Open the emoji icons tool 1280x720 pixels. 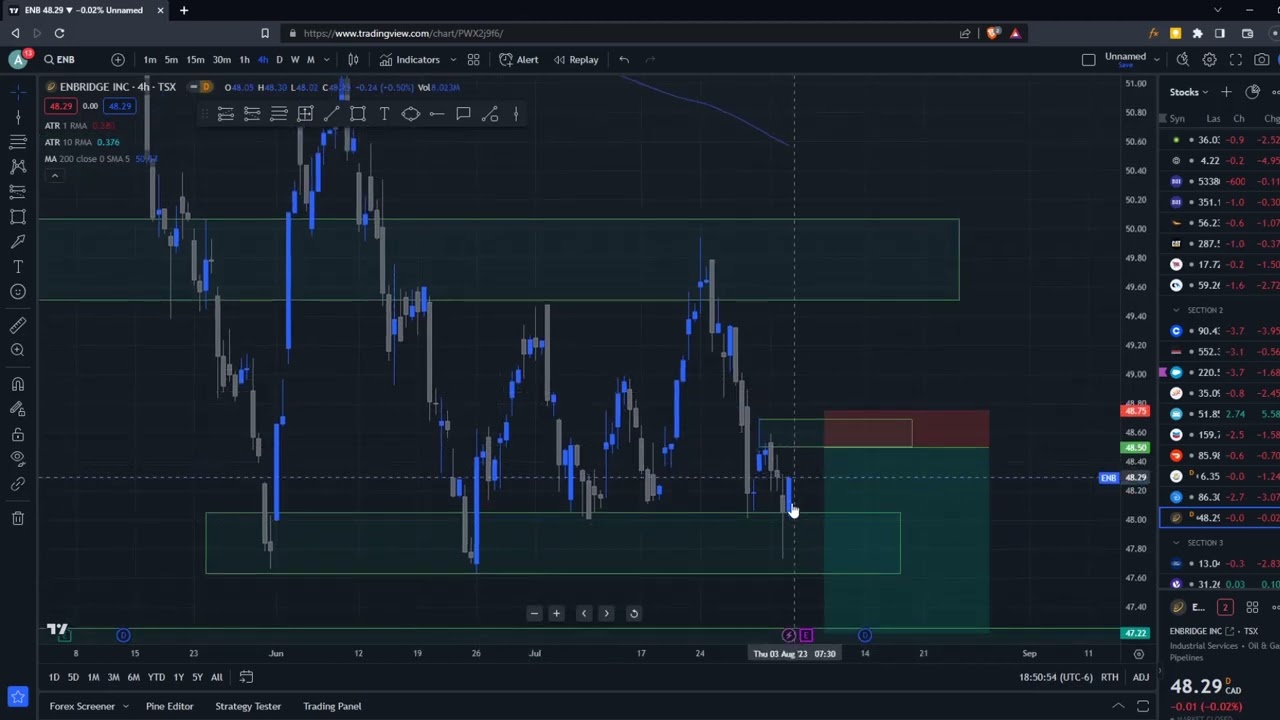coord(18,291)
